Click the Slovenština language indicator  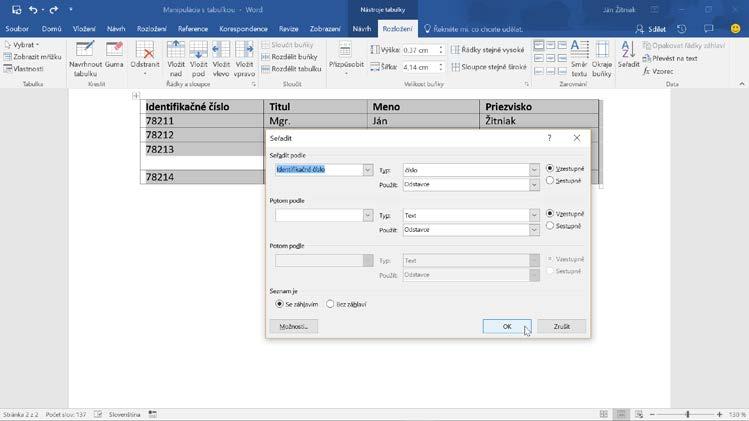click(x=124, y=414)
